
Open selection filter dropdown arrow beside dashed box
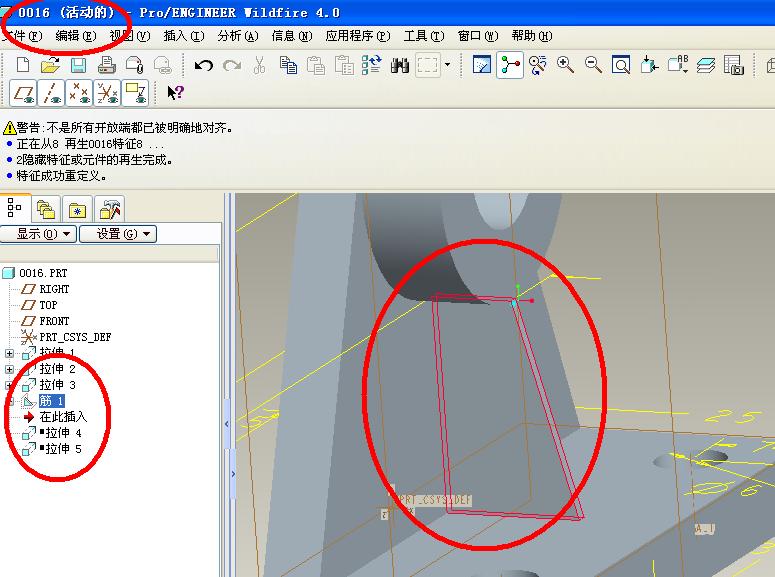pyautogui.click(x=447, y=64)
